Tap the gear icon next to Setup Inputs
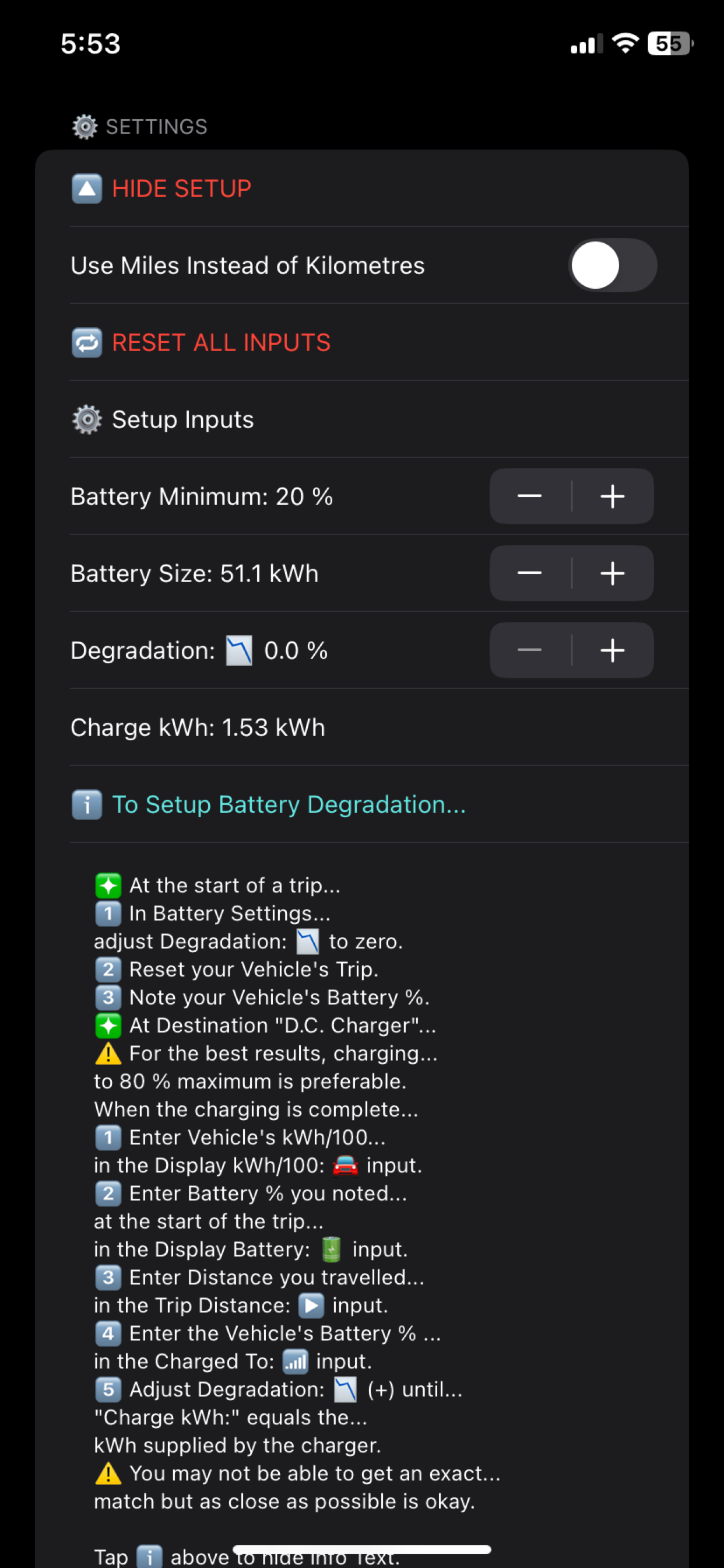The image size is (724, 1568). point(86,419)
